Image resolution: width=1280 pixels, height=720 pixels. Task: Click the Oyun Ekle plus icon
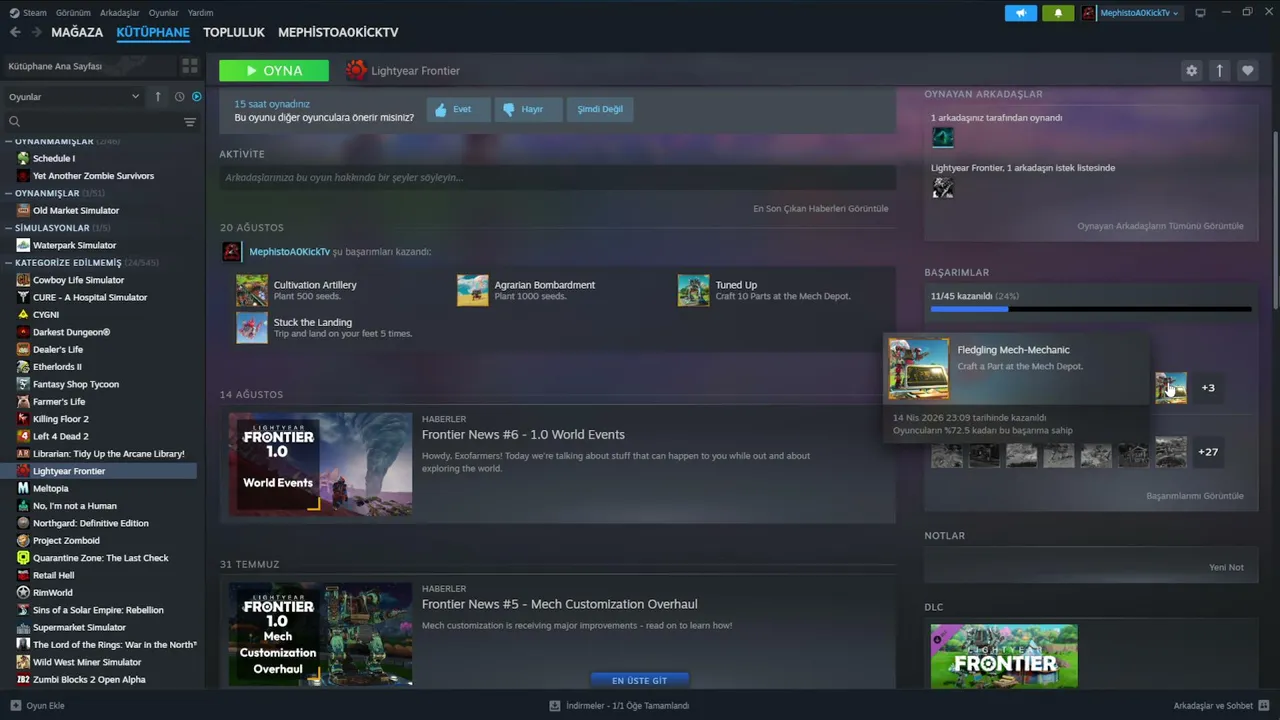[15, 705]
